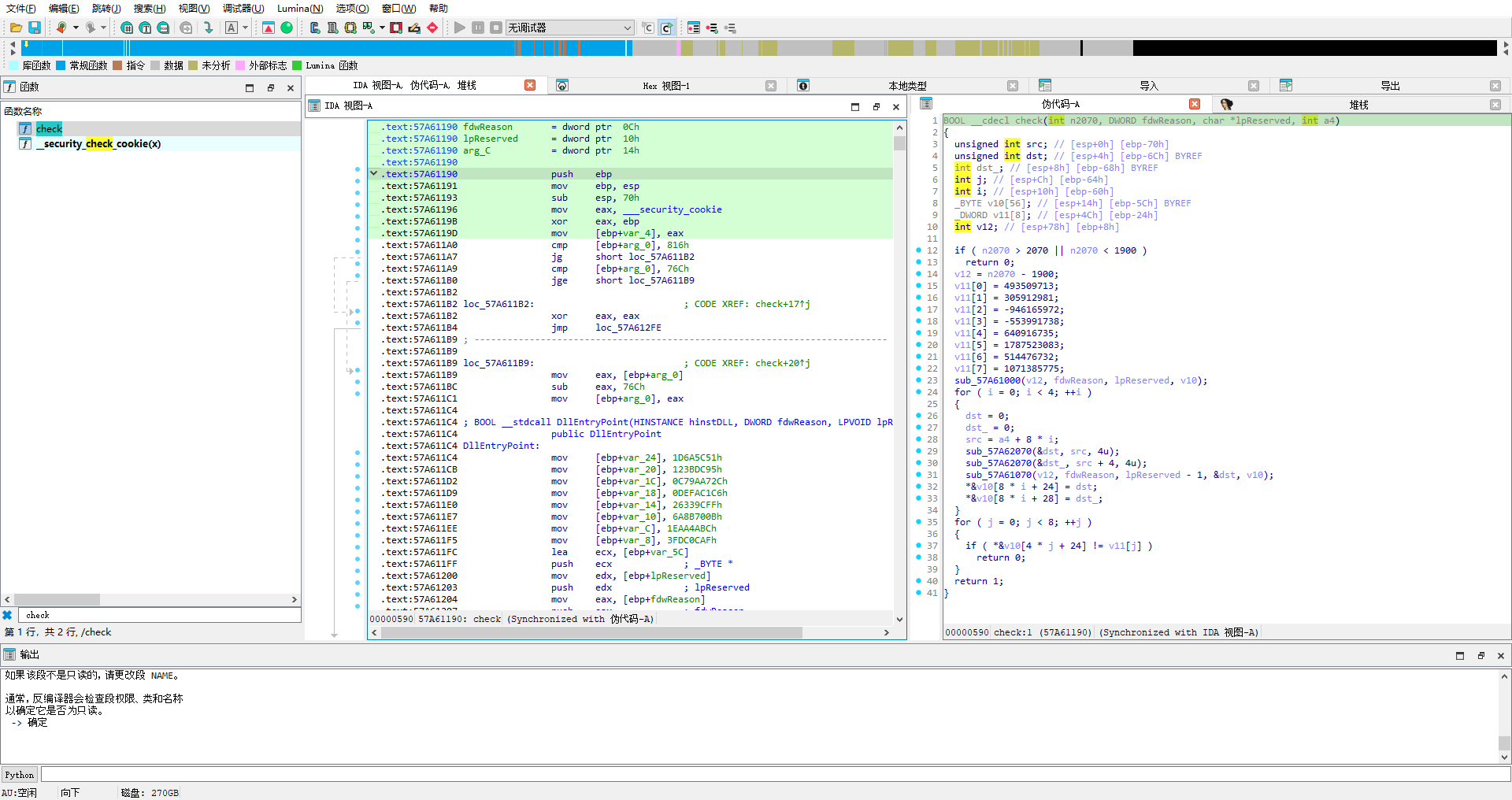Click the jump down arrow icon
The image size is (1512, 800).
coord(208,28)
